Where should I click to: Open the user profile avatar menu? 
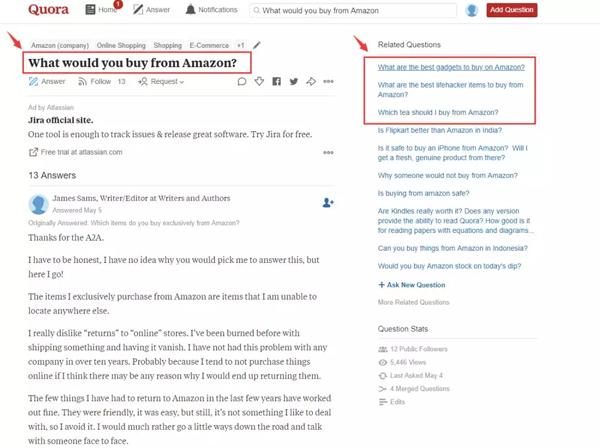coord(471,10)
